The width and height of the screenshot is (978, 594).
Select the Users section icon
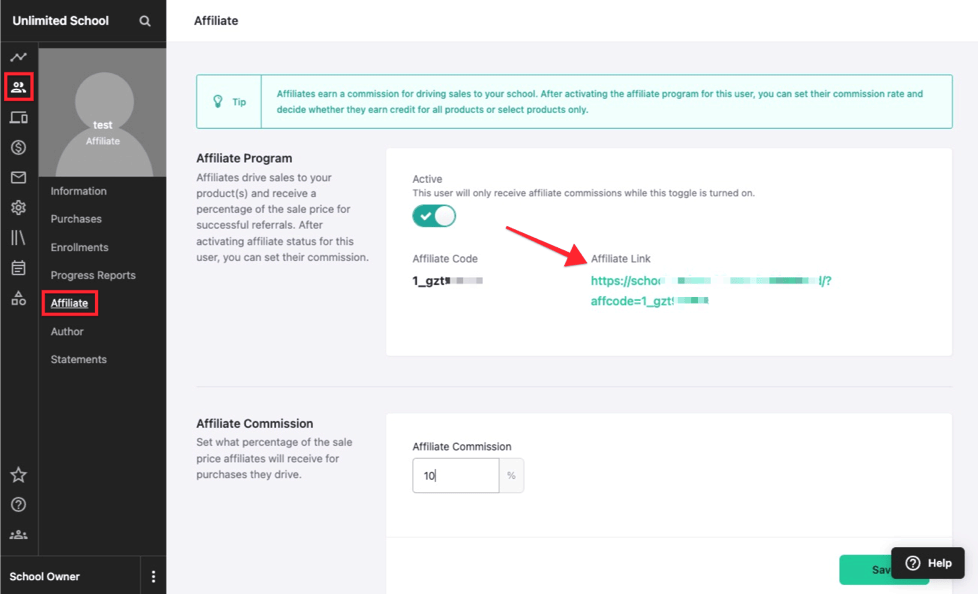click(x=18, y=87)
